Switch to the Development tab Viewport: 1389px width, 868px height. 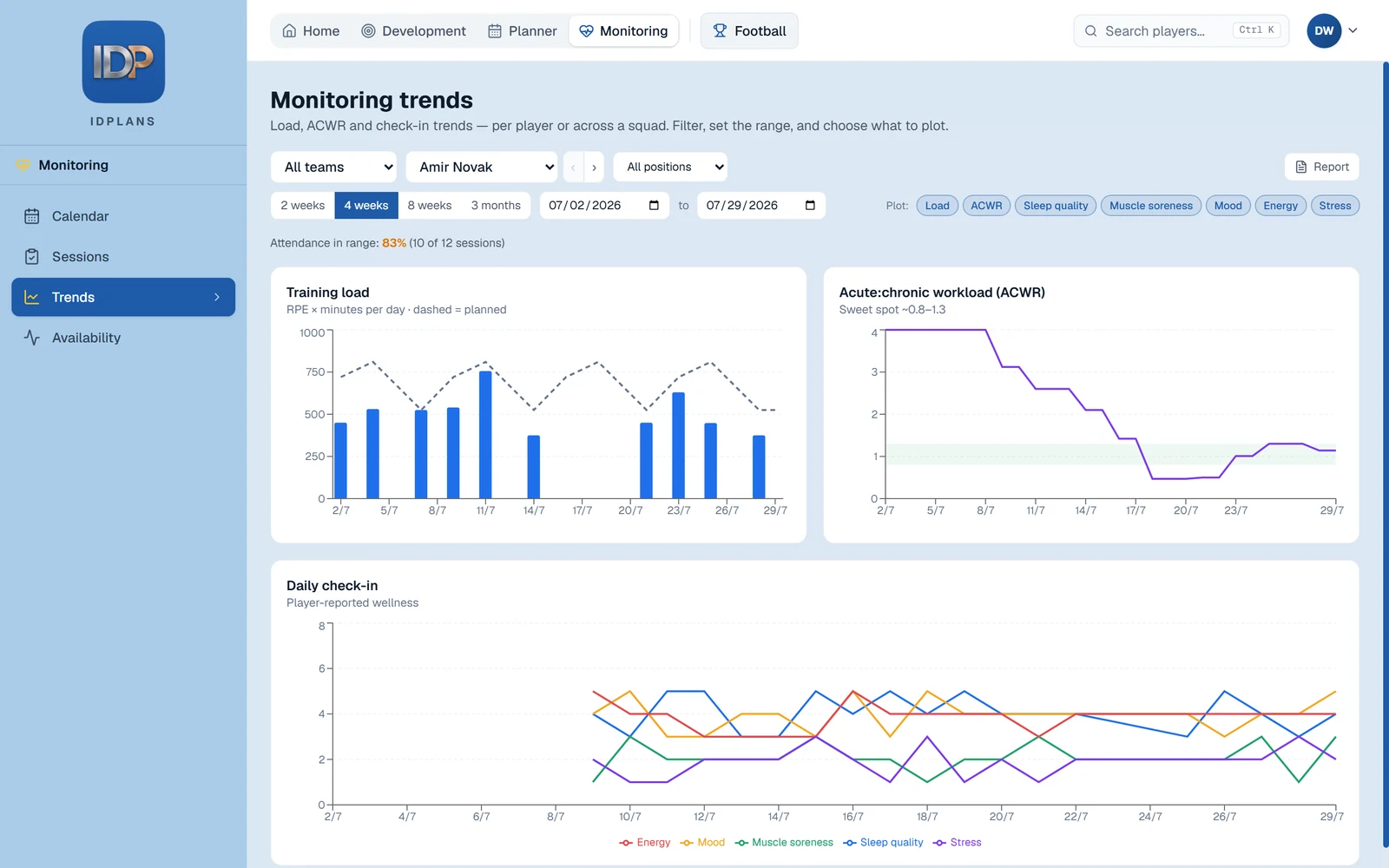pyautogui.click(x=413, y=31)
